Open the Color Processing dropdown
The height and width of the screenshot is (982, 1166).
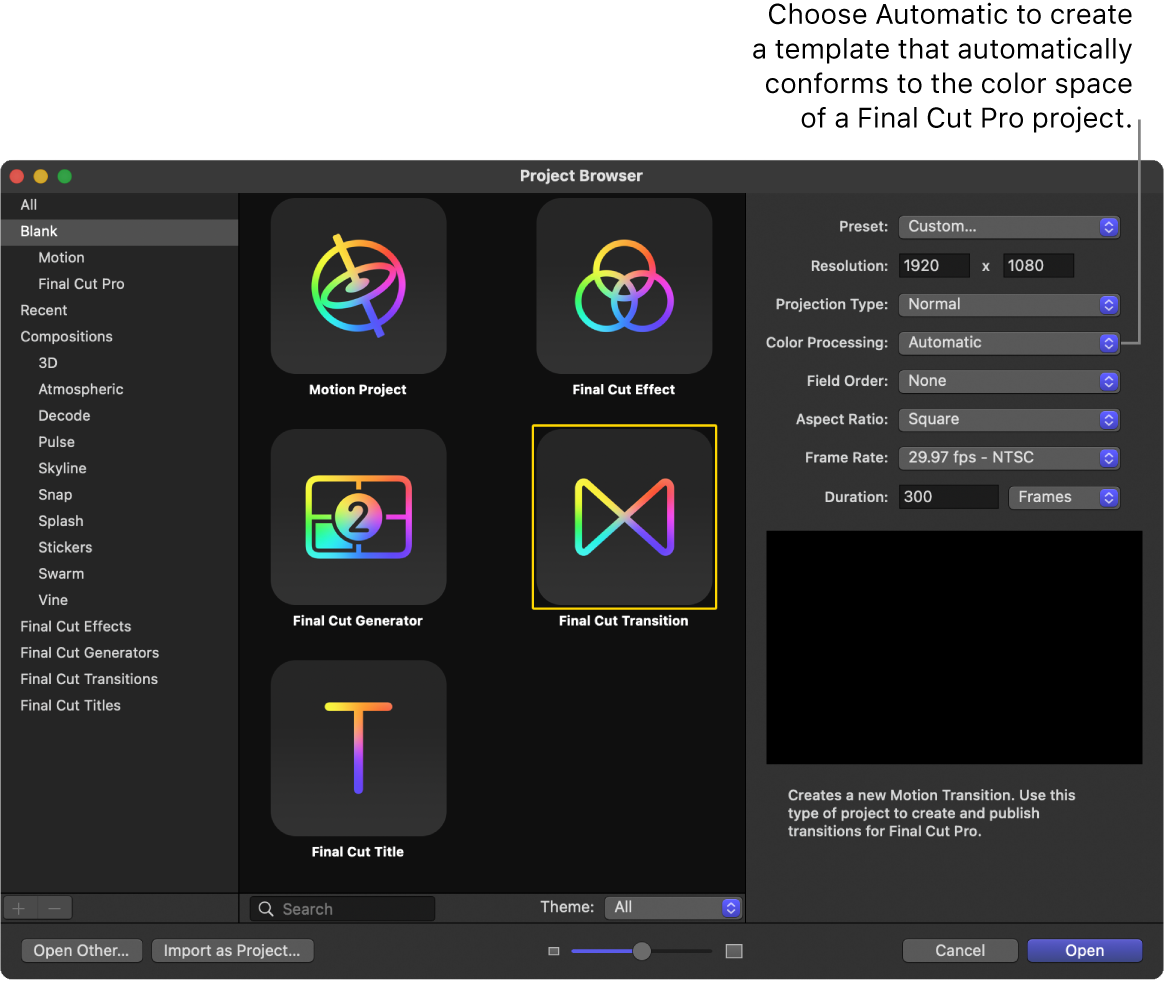coord(1008,342)
